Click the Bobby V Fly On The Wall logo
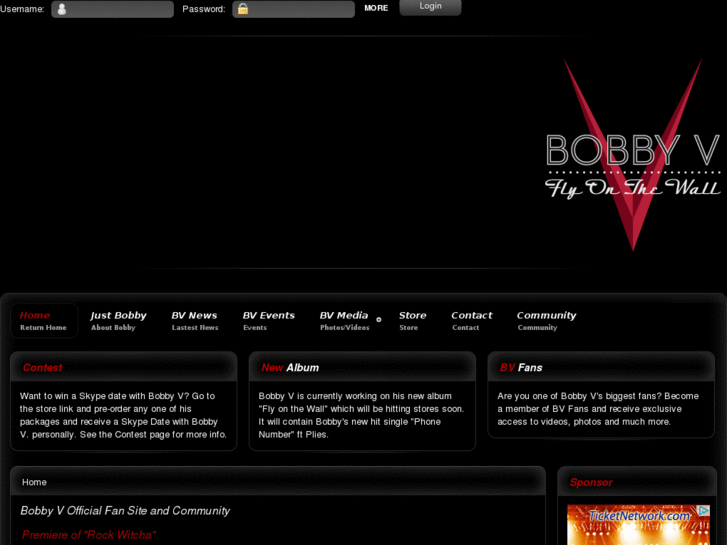The width and height of the screenshot is (727, 545). click(633, 155)
